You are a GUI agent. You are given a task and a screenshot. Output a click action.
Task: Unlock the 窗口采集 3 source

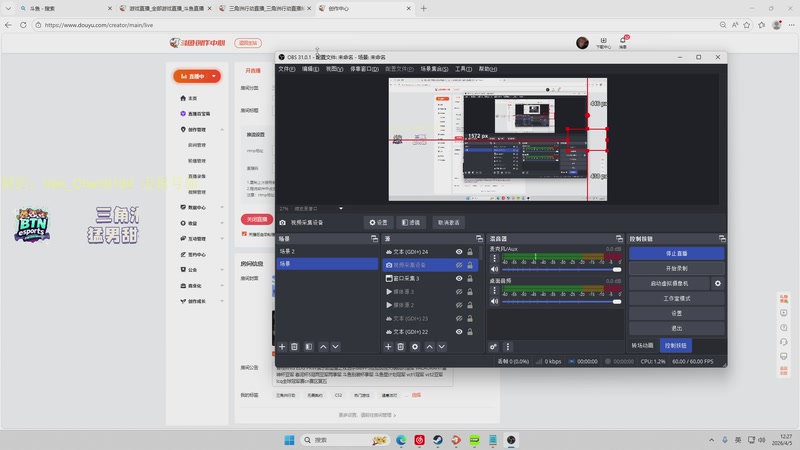(x=470, y=278)
